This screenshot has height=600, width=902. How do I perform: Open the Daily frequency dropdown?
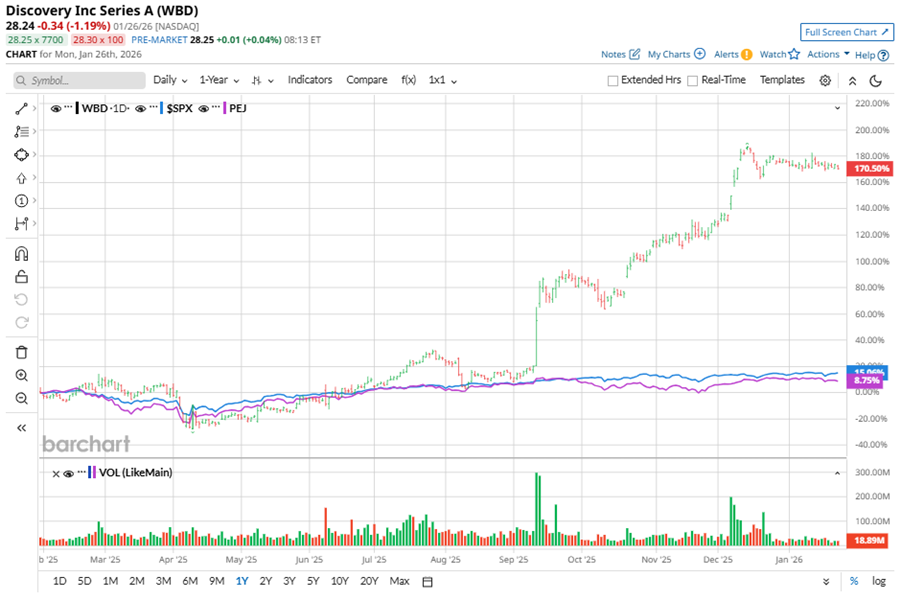point(170,80)
